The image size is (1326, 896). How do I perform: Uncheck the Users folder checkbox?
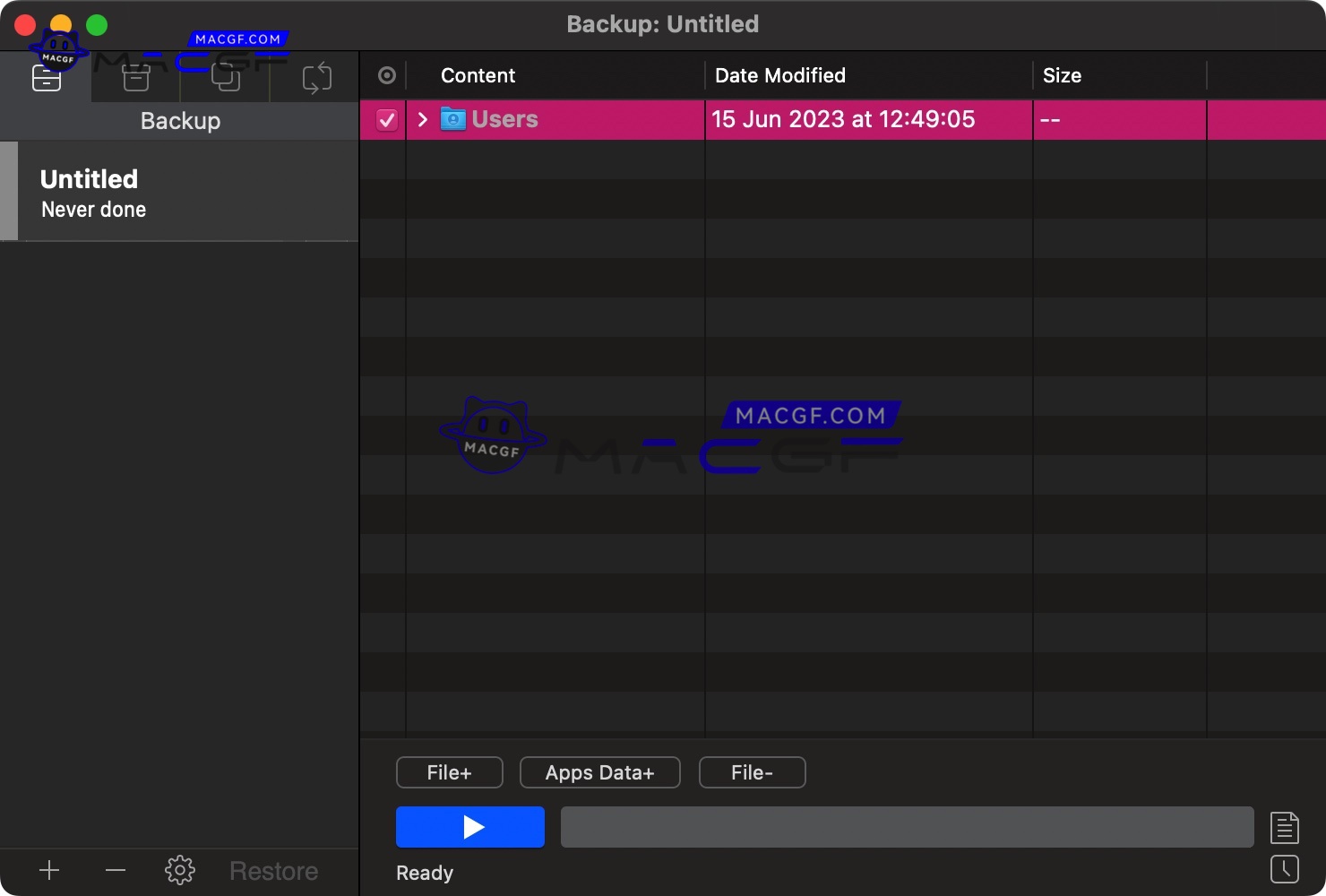coord(387,119)
